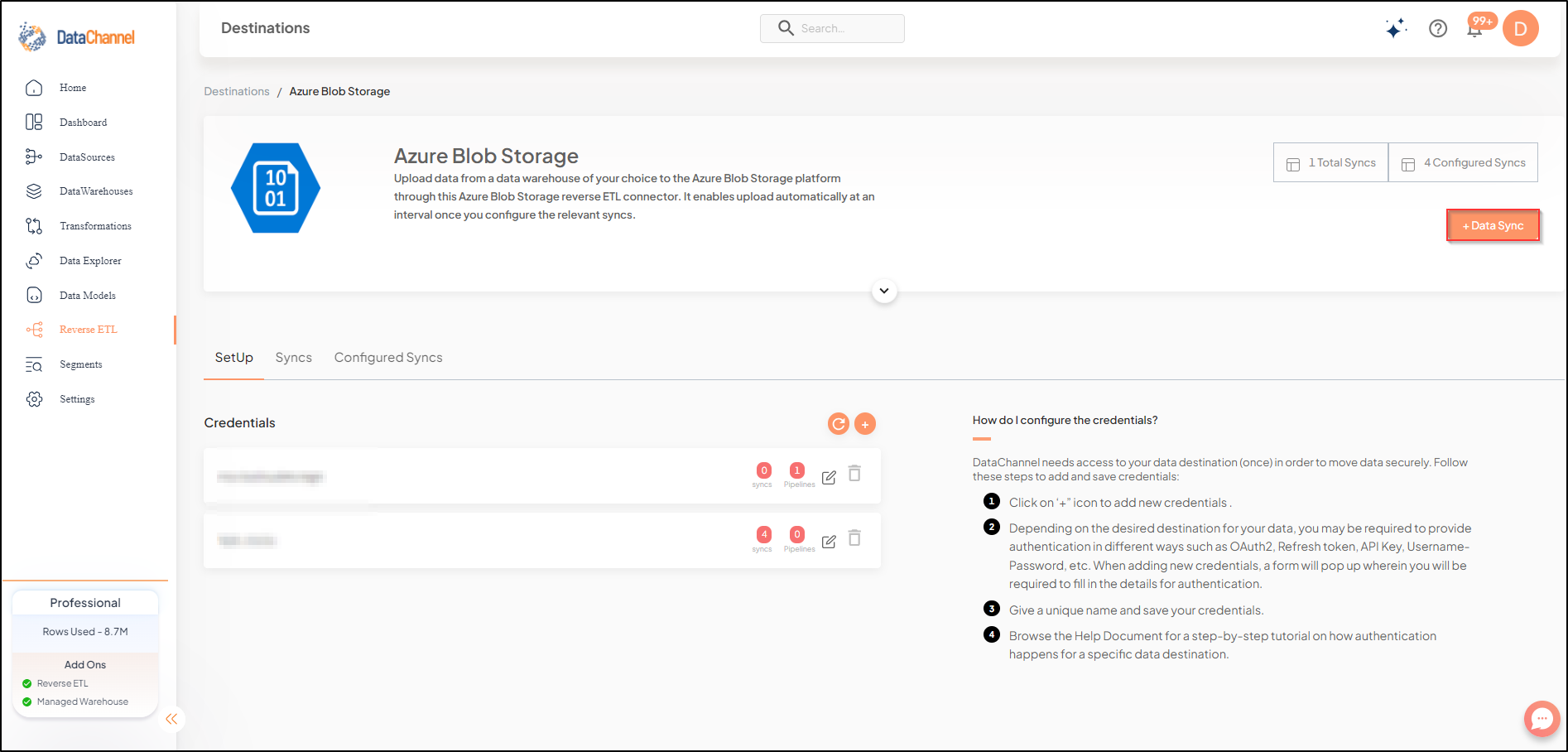Image resolution: width=1568 pixels, height=752 pixels.
Task: Click Azure Blob Storage breadcrumb
Action: click(339, 91)
